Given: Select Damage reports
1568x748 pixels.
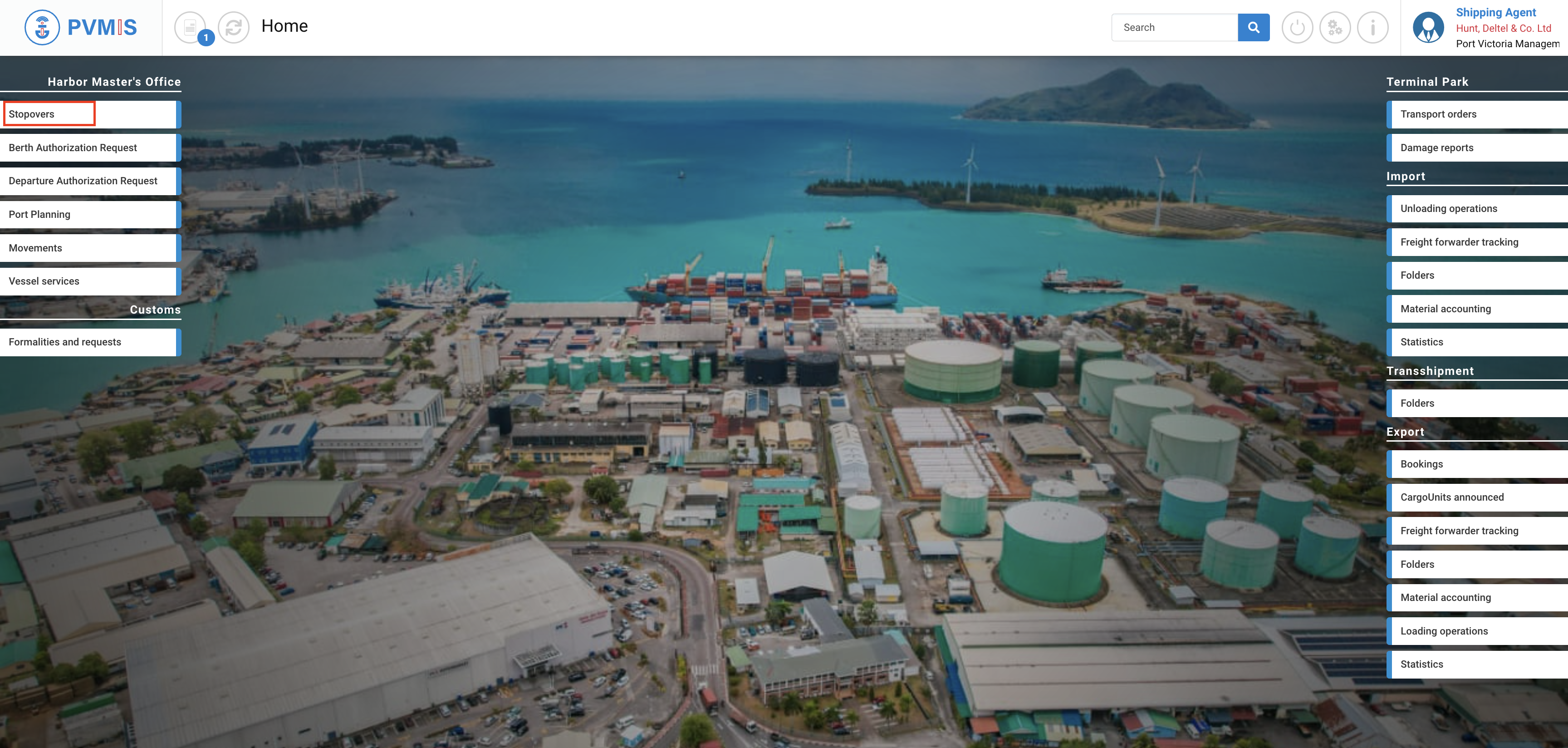Looking at the screenshot, I should (1436, 148).
